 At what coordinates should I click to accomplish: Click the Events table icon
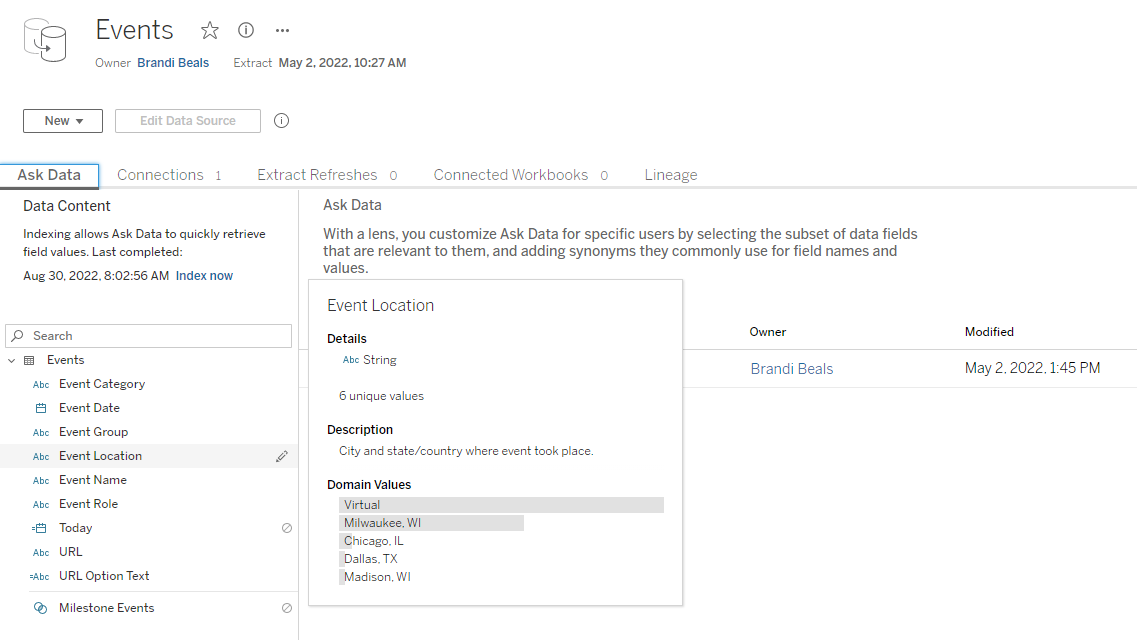click(29, 360)
